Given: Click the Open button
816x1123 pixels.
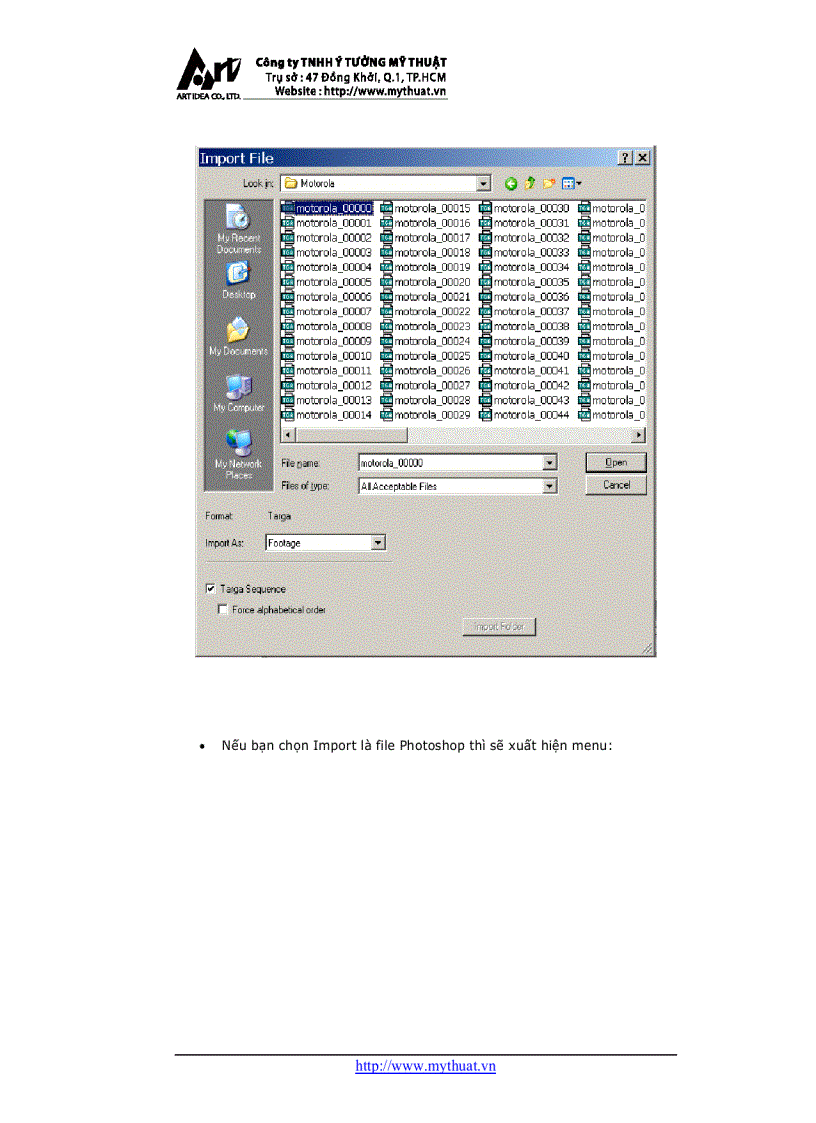Looking at the screenshot, I should 616,463.
